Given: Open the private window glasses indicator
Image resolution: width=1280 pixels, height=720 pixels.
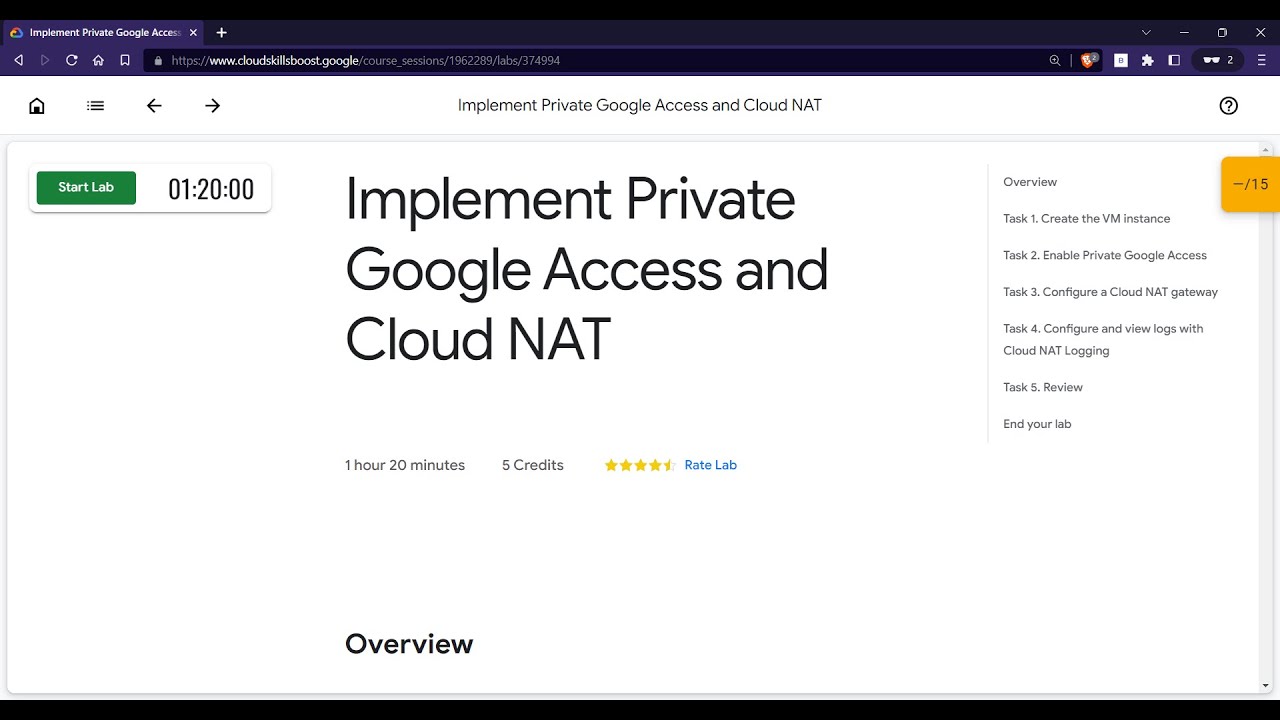Looking at the screenshot, I should point(1217,60).
